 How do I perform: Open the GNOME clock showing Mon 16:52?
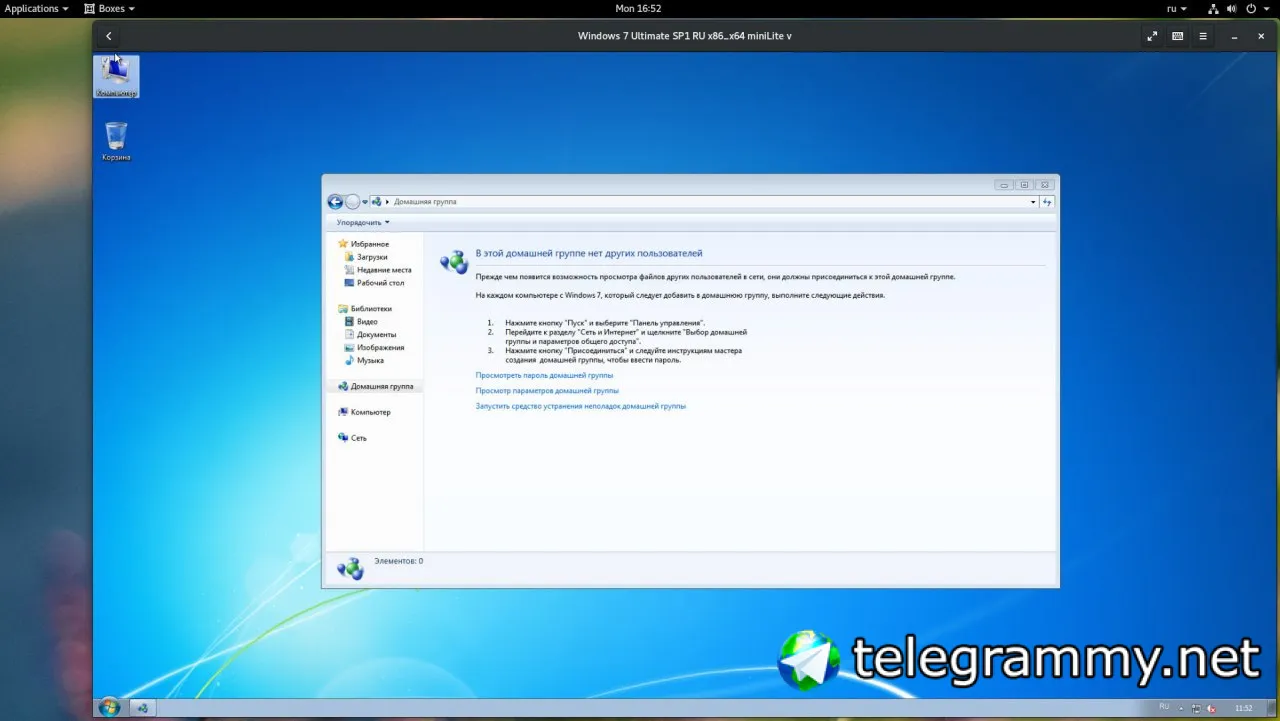coord(638,8)
